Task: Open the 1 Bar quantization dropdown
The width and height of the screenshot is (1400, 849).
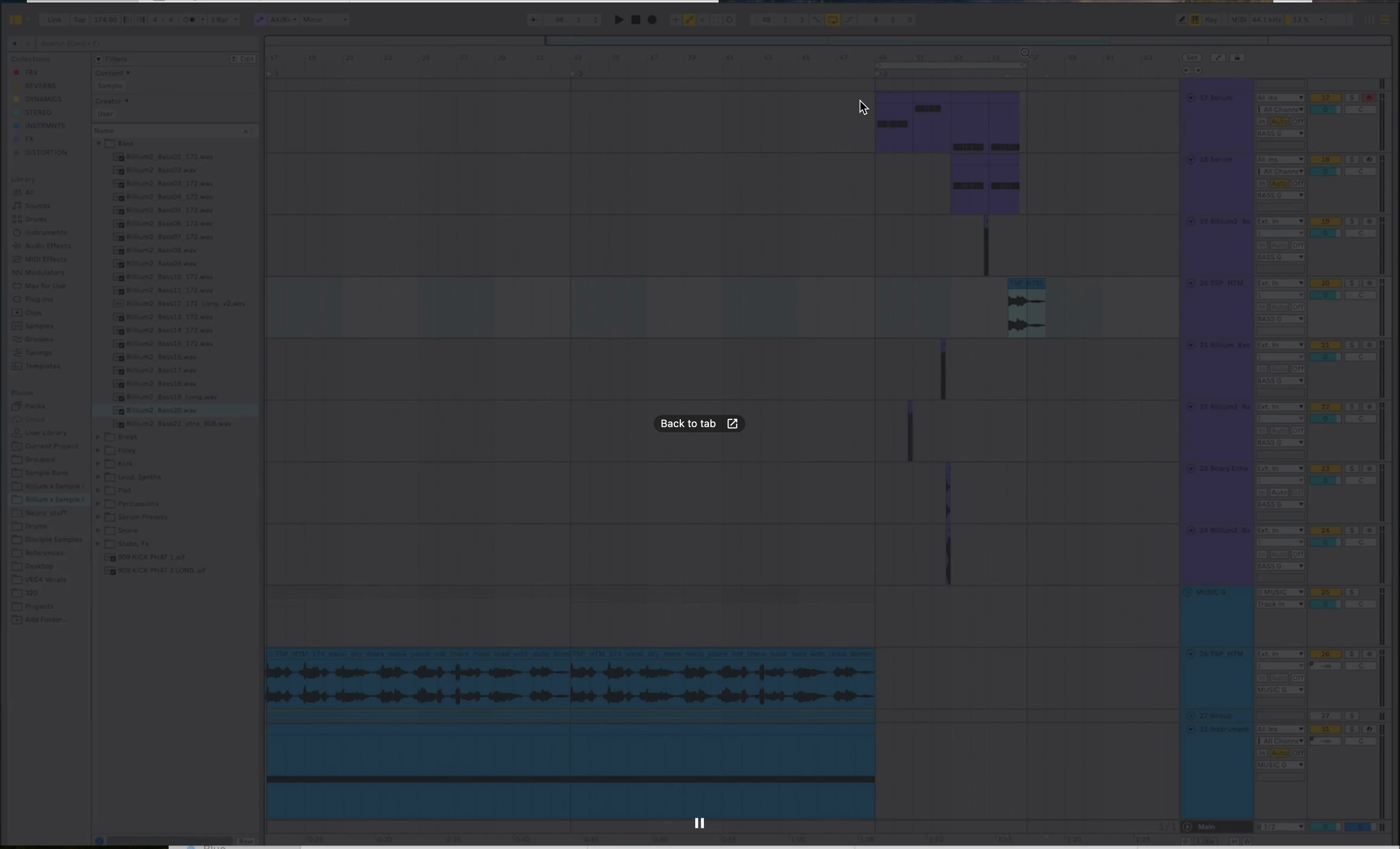Action: coord(224,20)
